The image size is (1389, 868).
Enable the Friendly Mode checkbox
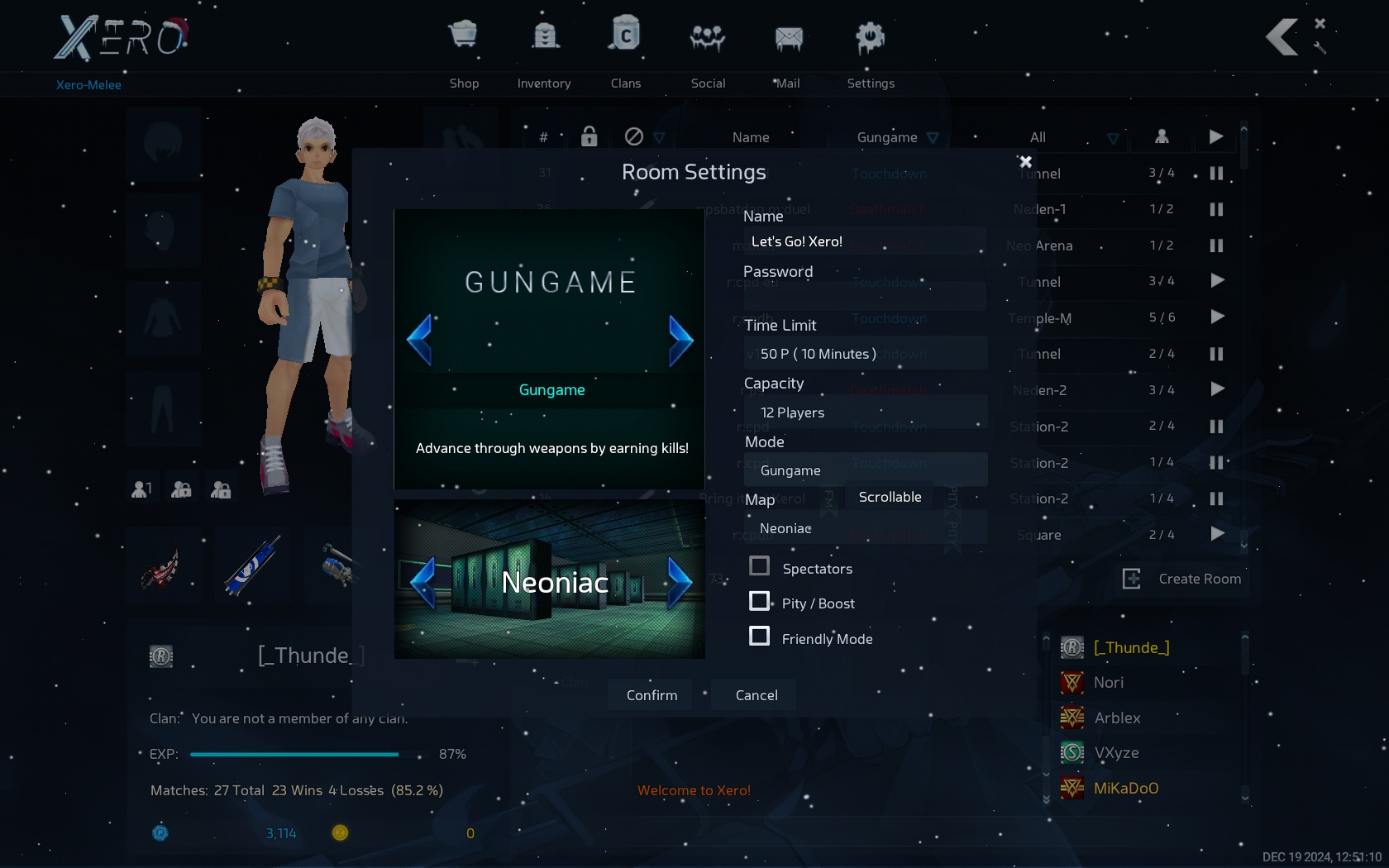[x=759, y=637]
